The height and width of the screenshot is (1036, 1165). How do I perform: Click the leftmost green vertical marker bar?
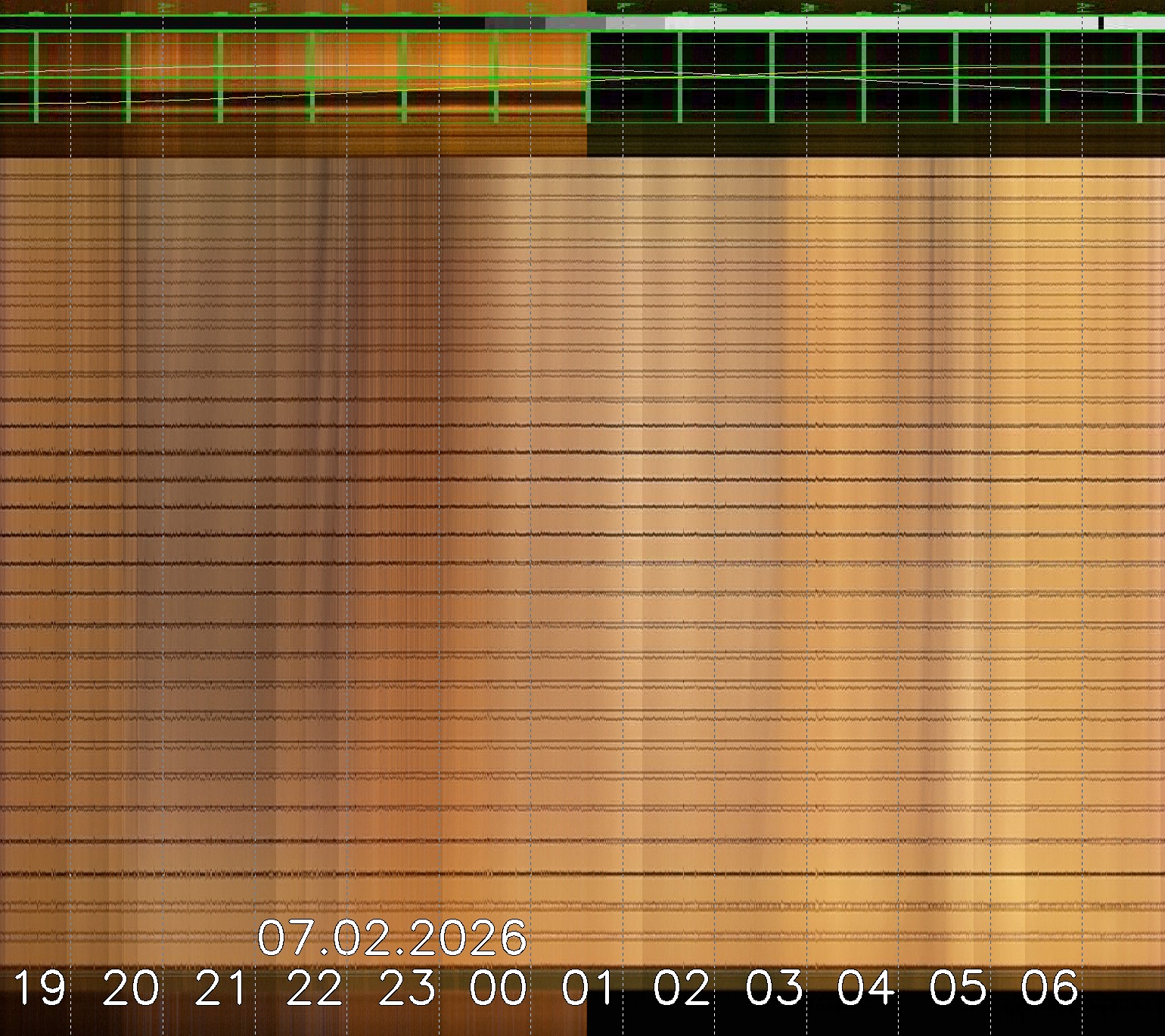coord(35,77)
